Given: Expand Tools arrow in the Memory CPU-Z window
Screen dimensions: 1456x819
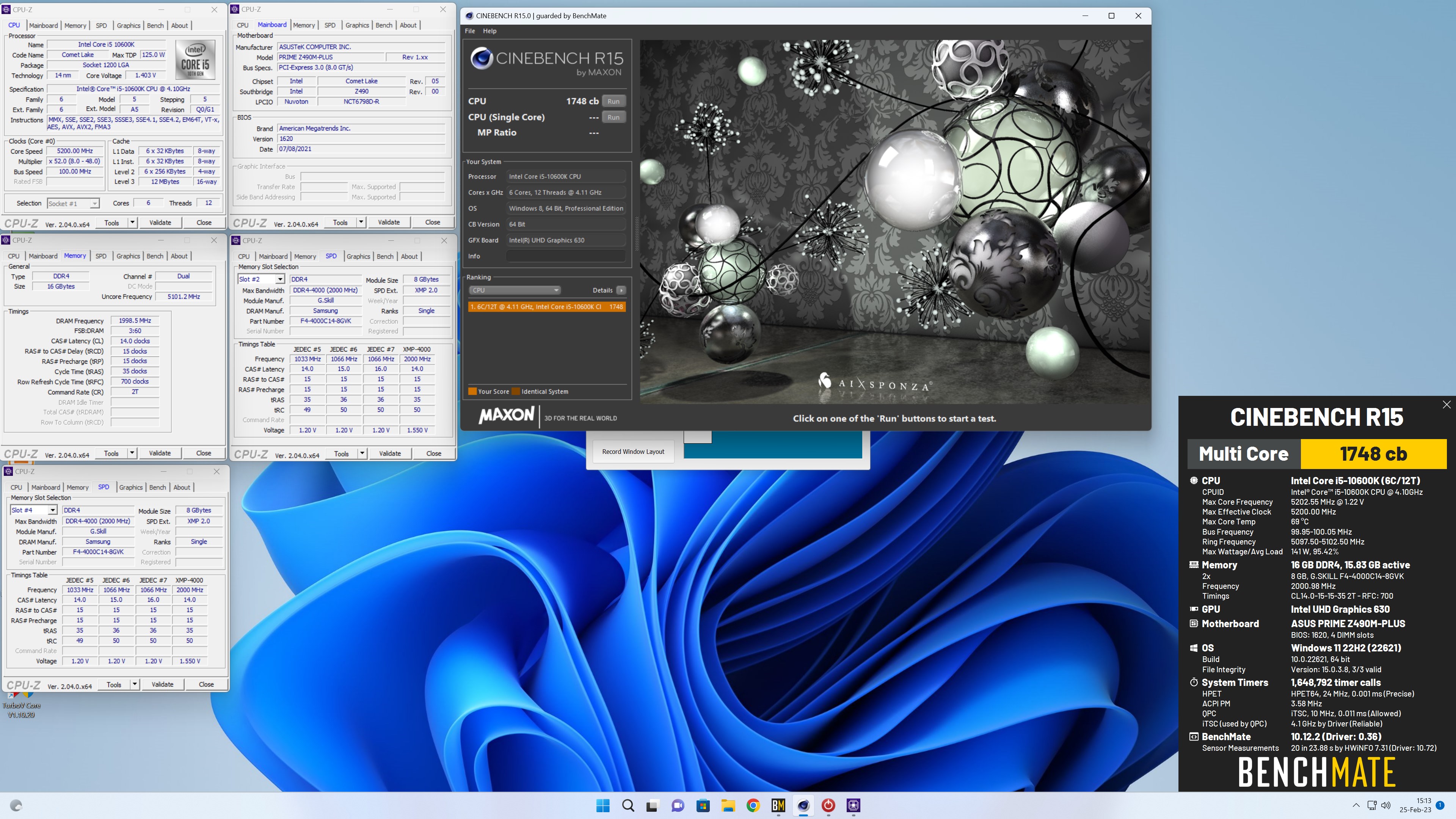Looking at the screenshot, I should click(x=132, y=453).
